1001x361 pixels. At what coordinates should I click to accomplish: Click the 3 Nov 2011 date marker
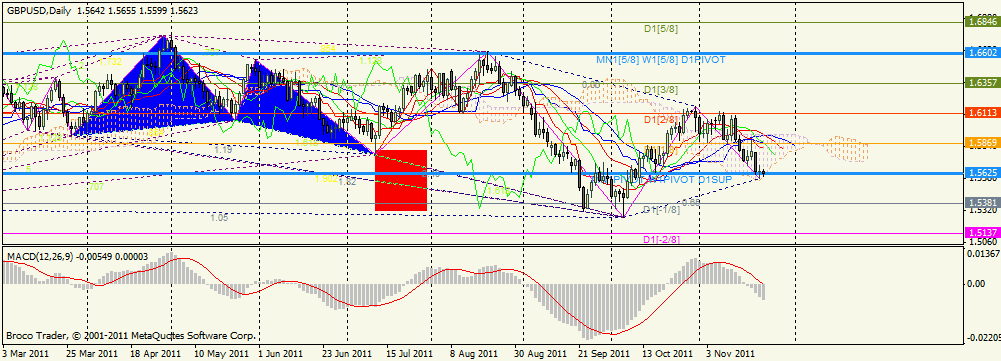coord(730,353)
